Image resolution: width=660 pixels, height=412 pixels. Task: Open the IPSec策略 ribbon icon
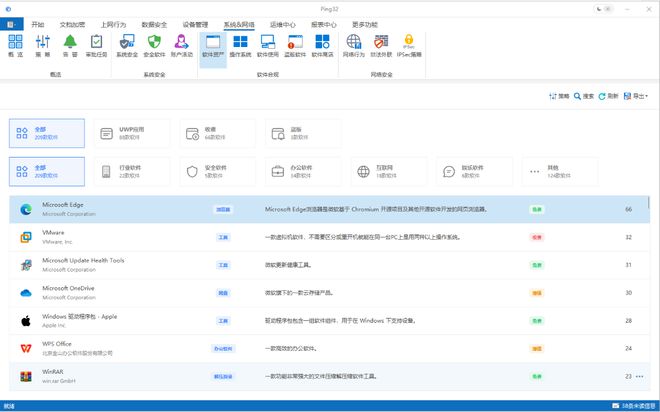pos(409,45)
